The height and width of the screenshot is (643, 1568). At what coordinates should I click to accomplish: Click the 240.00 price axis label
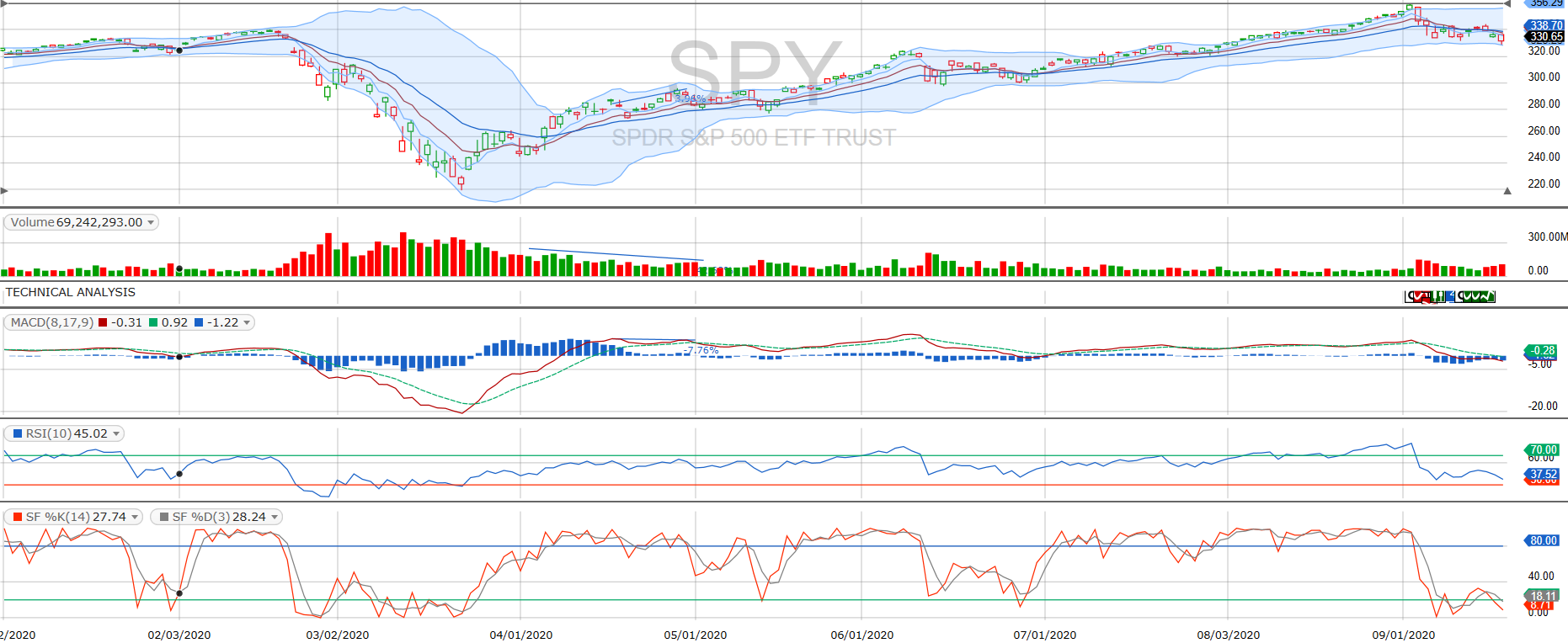point(1544,157)
